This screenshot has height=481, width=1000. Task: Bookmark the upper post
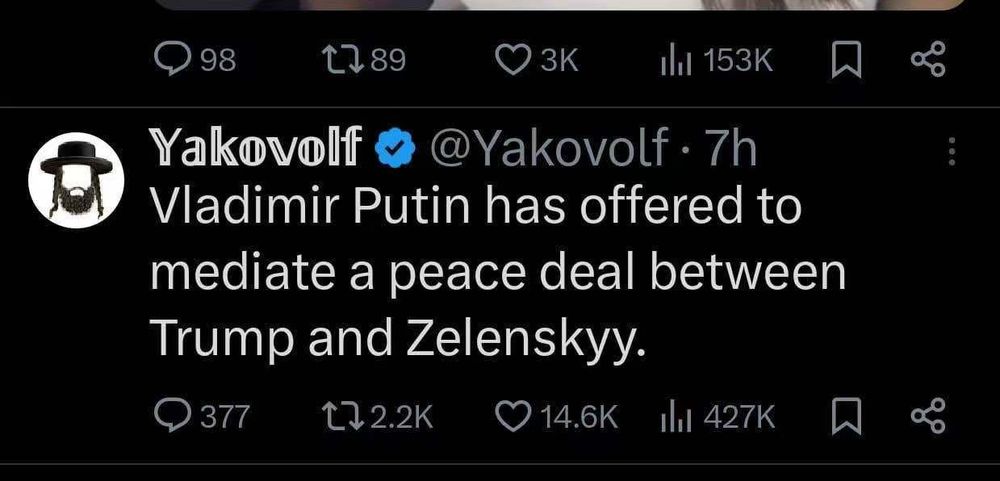(844, 62)
